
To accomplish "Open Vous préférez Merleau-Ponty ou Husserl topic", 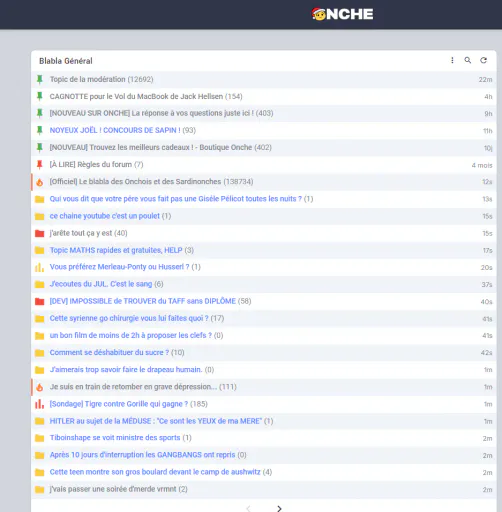I will 119,267.
